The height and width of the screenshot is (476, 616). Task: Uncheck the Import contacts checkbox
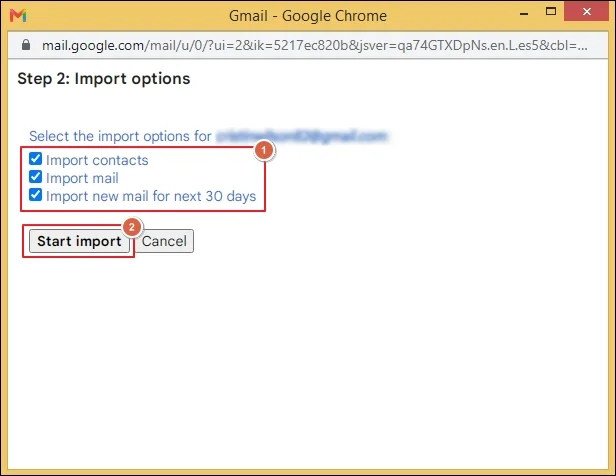(x=35, y=159)
